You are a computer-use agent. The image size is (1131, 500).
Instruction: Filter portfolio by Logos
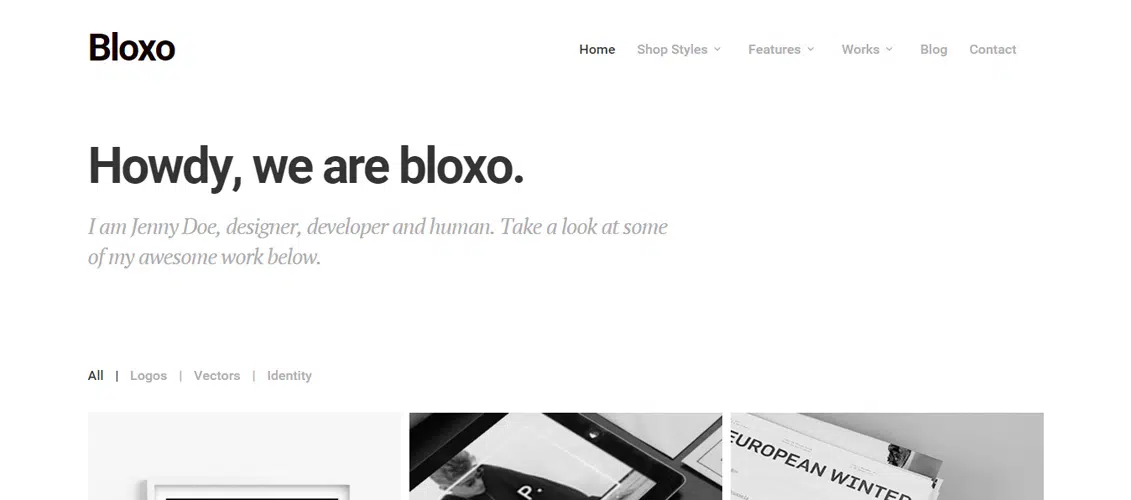149,375
